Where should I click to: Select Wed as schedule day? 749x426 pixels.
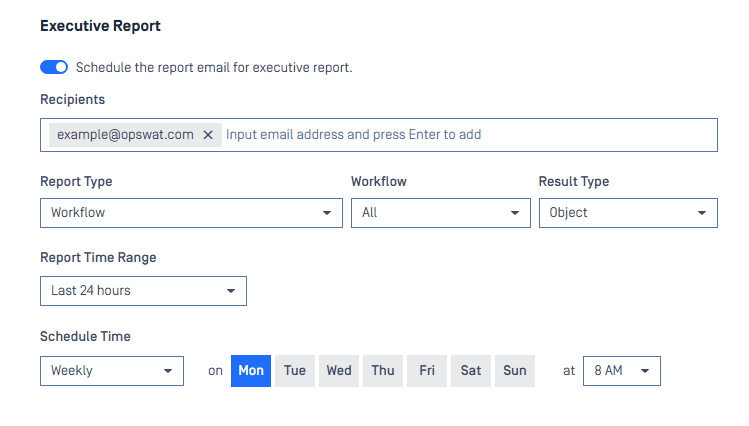(x=339, y=371)
